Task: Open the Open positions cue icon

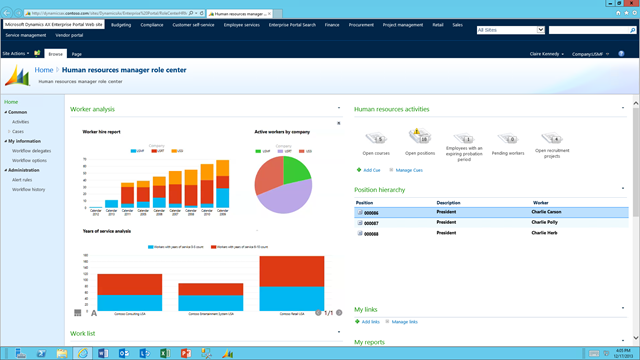Action: coord(420,136)
